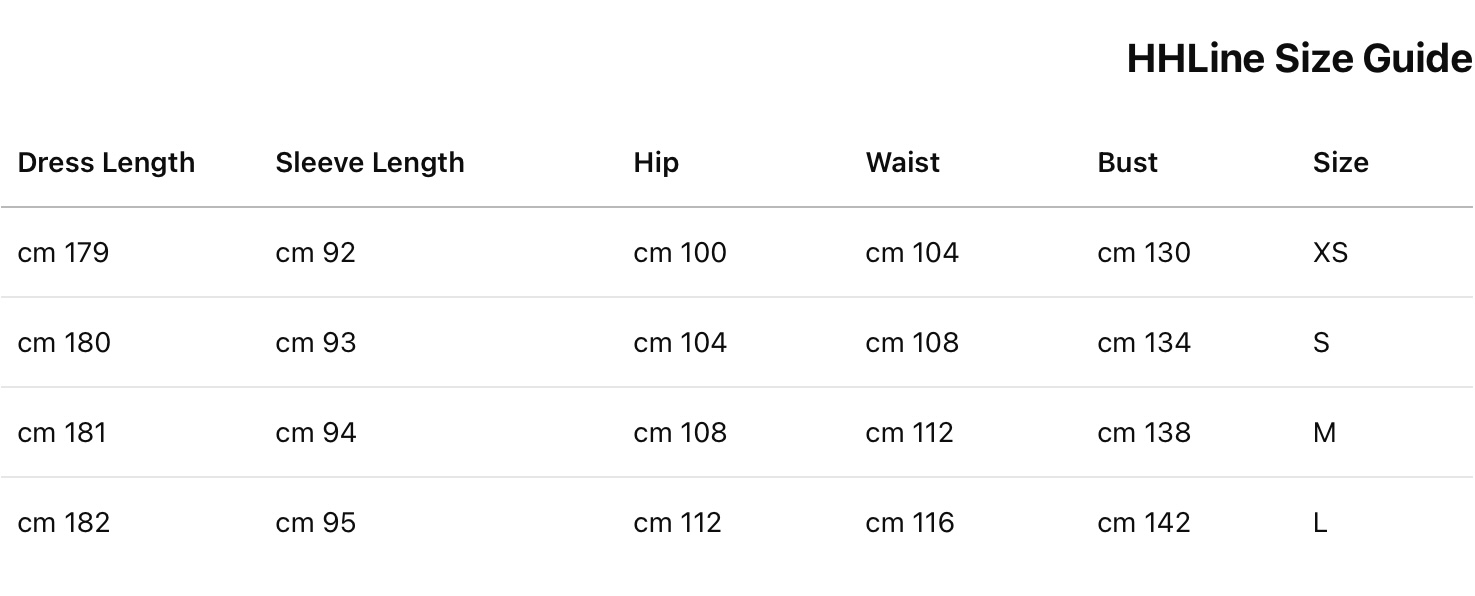Click the cm 100 hip cell
This screenshot has height=596, width=1475.
pyautogui.click(x=680, y=253)
